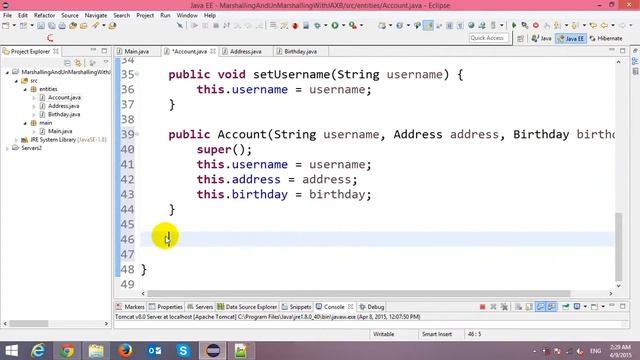Open the Open Console dropdown arrow
Image resolution: width=640 pixels, height=360 pixels.
[x=603, y=307]
